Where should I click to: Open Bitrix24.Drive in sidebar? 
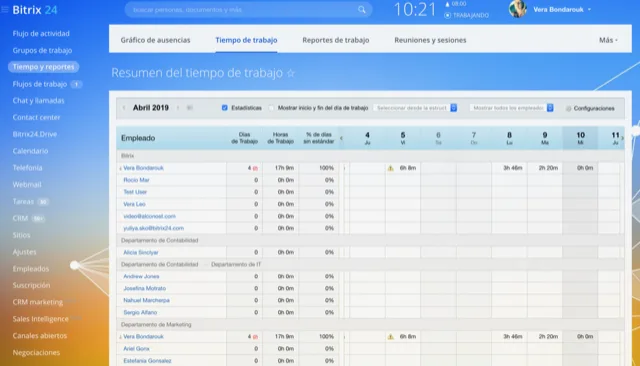(x=35, y=134)
